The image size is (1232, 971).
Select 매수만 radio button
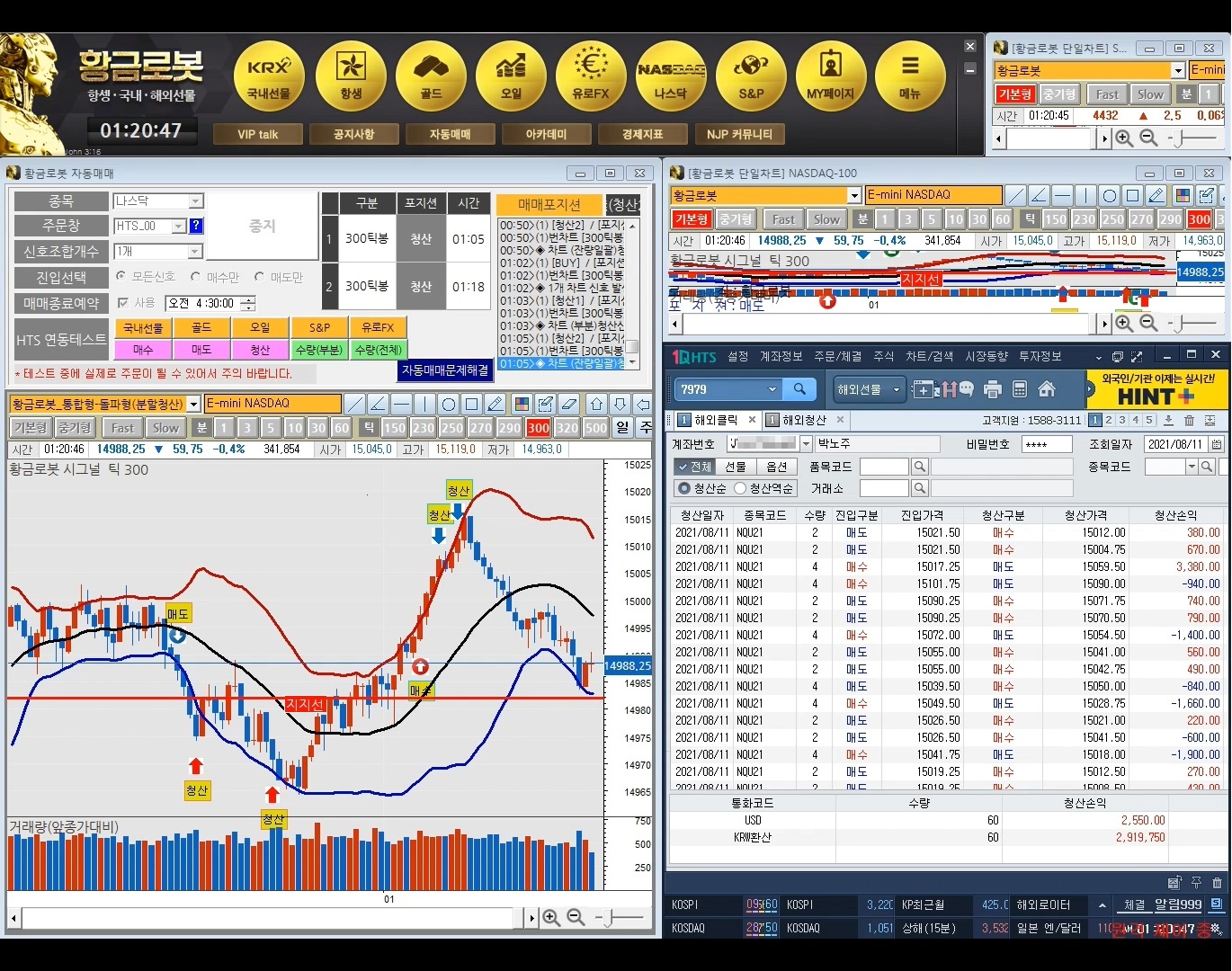[195, 277]
